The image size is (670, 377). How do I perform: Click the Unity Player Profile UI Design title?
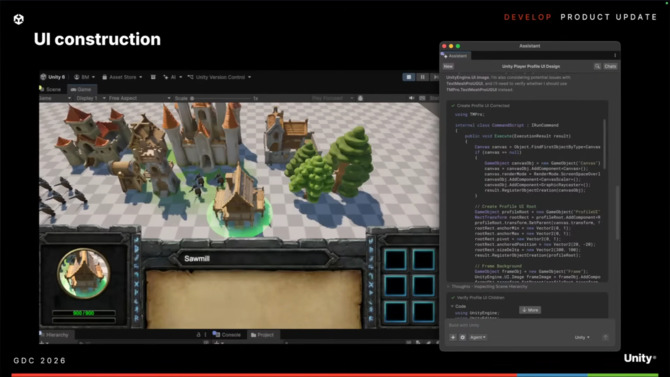pyautogui.click(x=530, y=66)
